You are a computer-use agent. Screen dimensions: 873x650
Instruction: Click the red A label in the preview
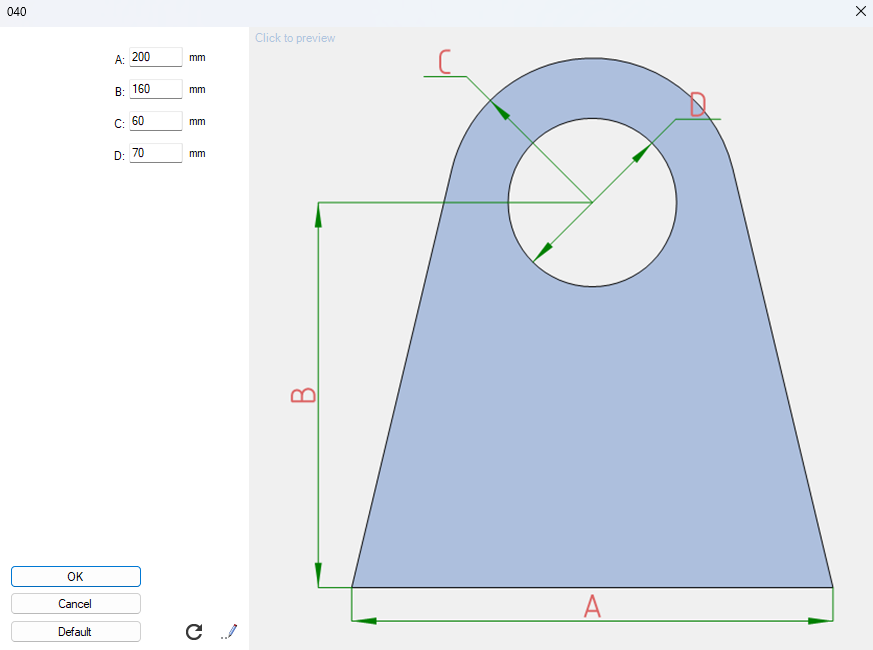pos(593,605)
